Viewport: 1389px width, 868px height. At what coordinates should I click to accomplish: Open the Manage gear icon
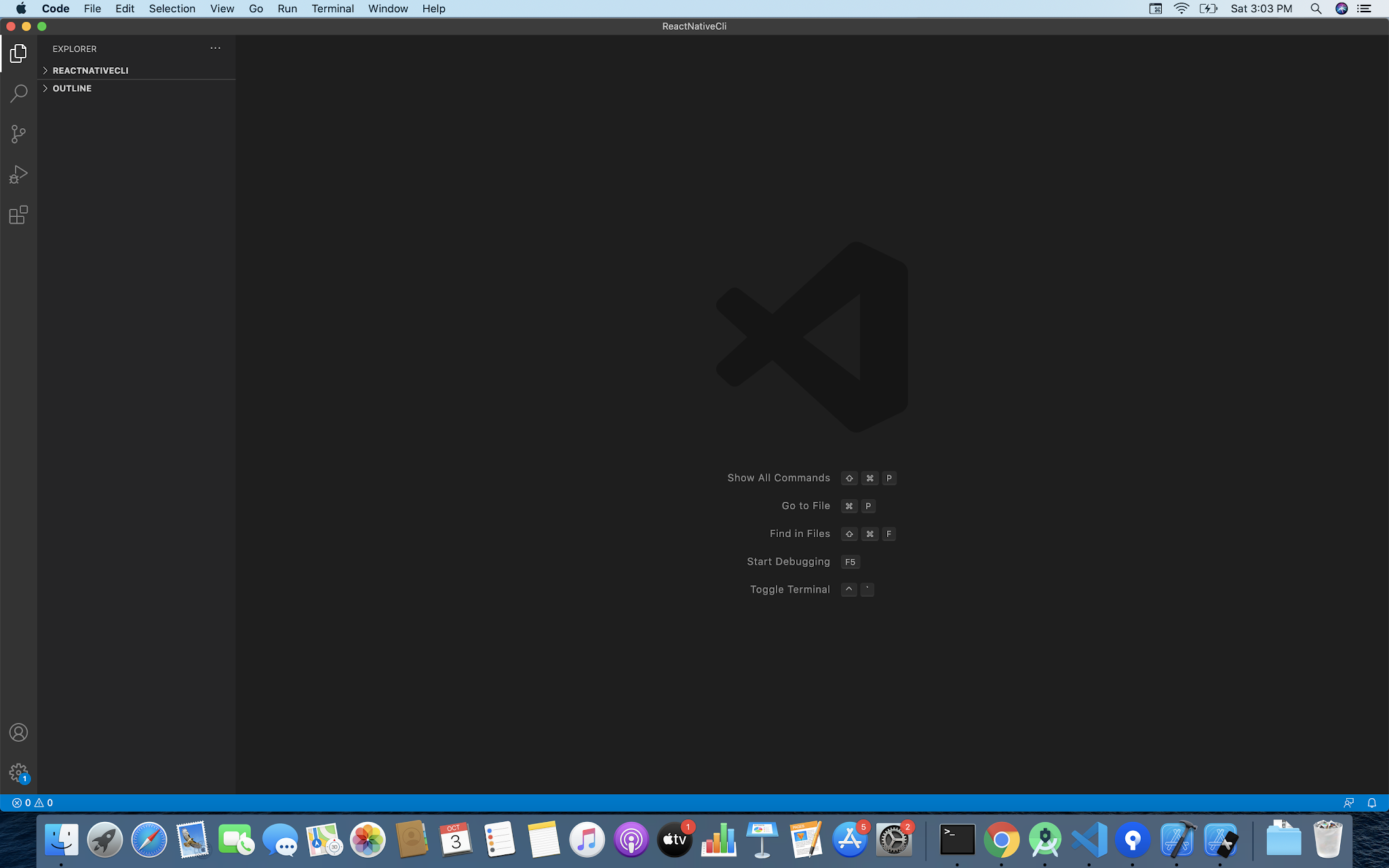click(x=18, y=773)
